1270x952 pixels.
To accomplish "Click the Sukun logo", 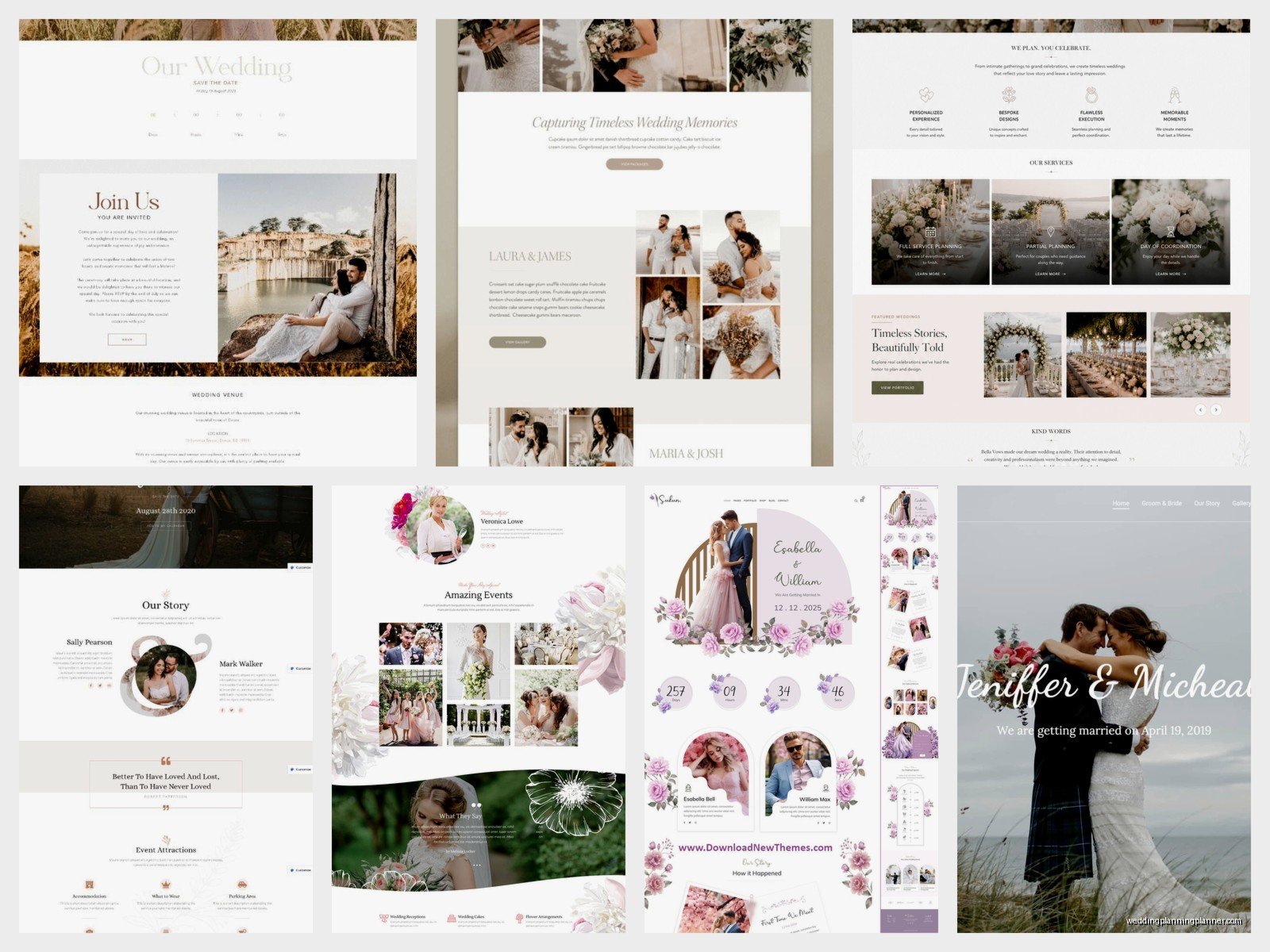I will 667,499.
